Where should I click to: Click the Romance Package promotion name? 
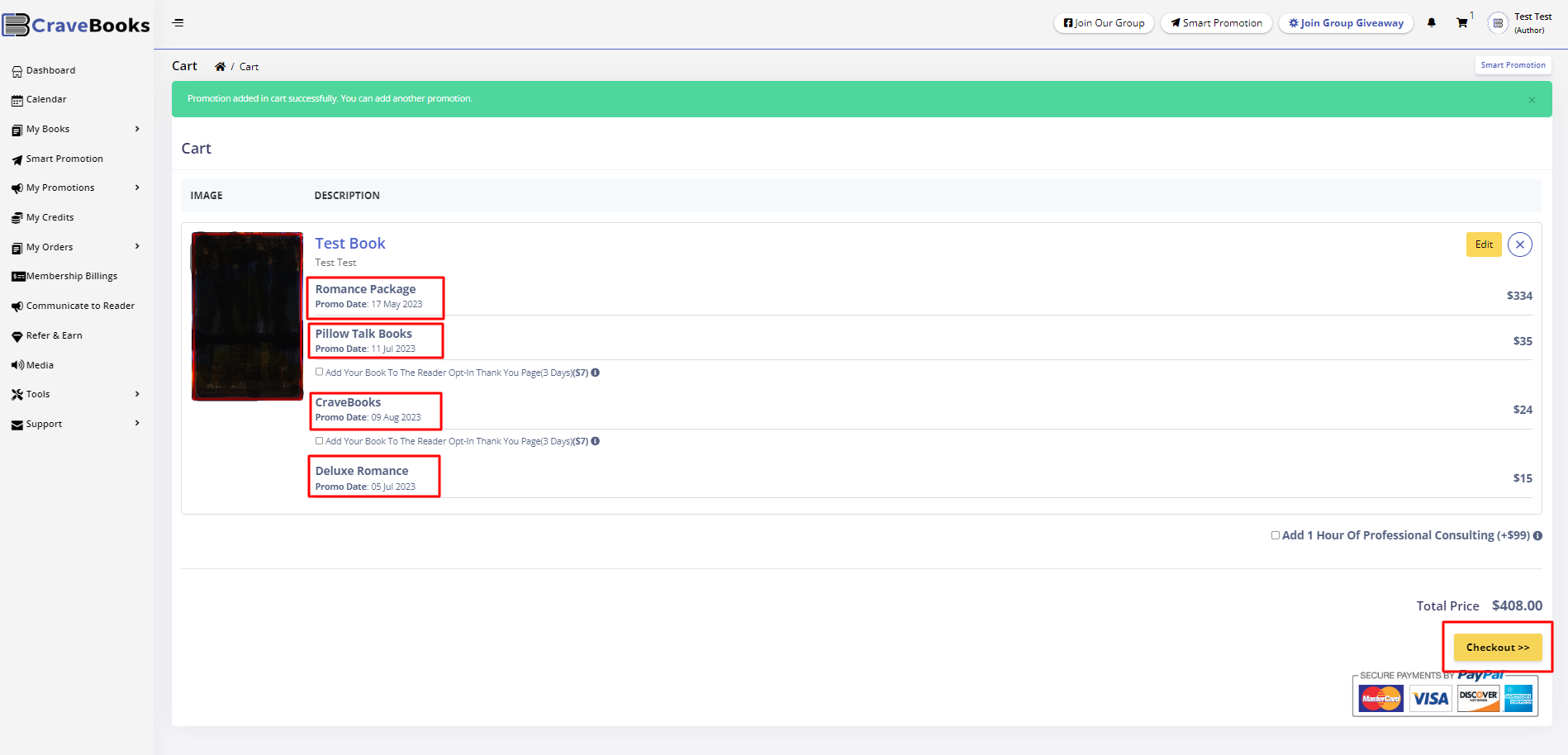coord(365,289)
